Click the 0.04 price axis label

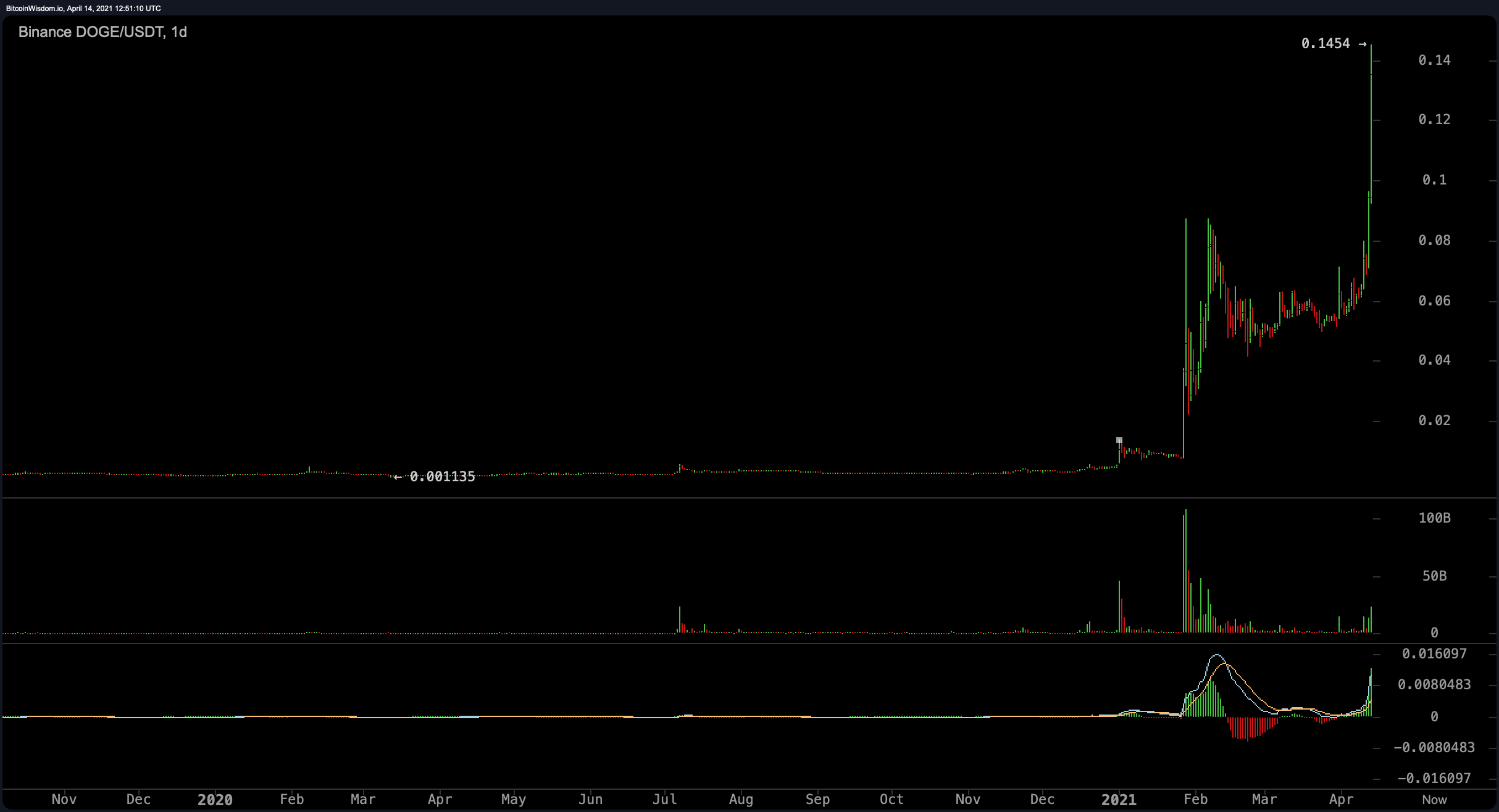[1434, 360]
